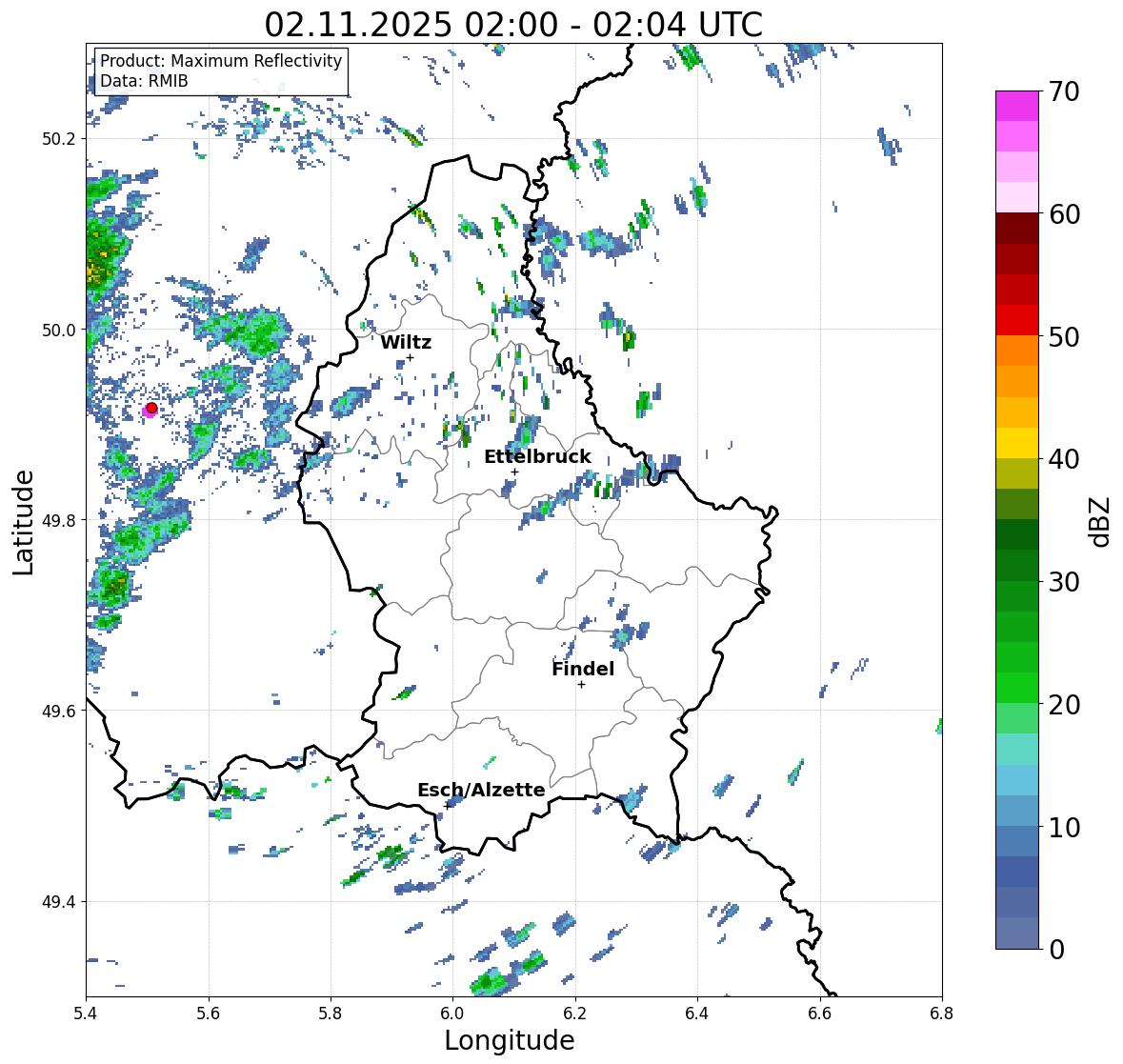This screenshot has height=1064, width=1123.
Task: Click the 20 tick label on colorbar
Action: click(1064, 705)
